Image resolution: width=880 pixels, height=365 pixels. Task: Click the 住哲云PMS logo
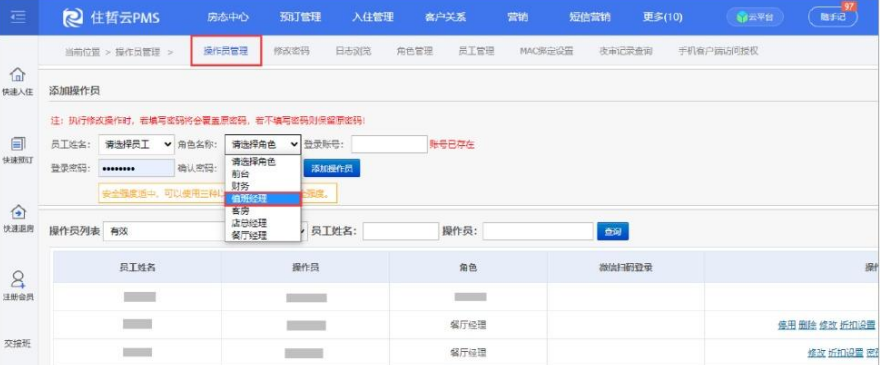click(x=112, y=17)
